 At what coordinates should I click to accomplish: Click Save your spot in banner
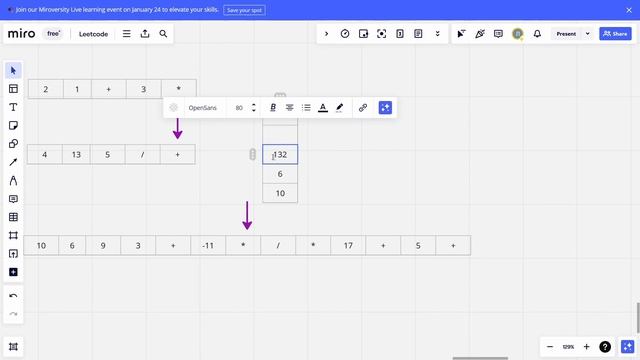point(244,10)
